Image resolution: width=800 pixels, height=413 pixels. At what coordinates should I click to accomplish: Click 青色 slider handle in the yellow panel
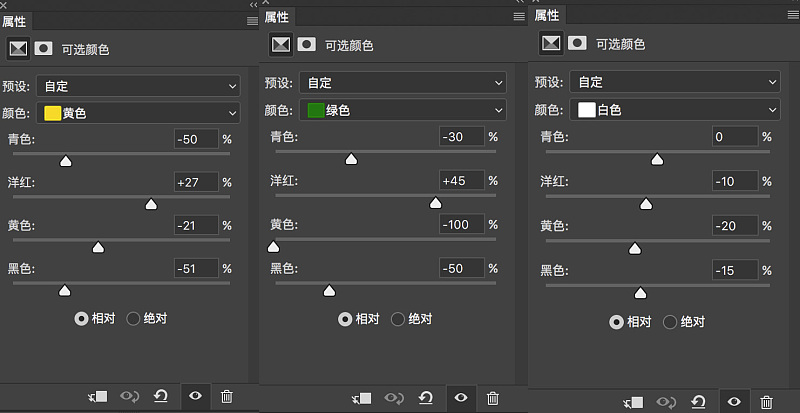click(65, 161)
